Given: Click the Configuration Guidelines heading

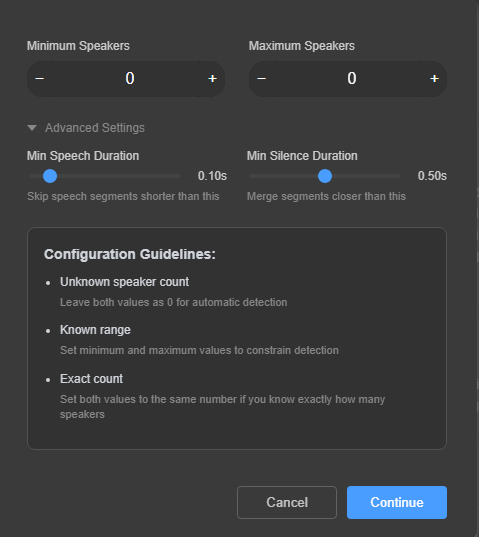Looking at the screenshot, I should [130, 254].
